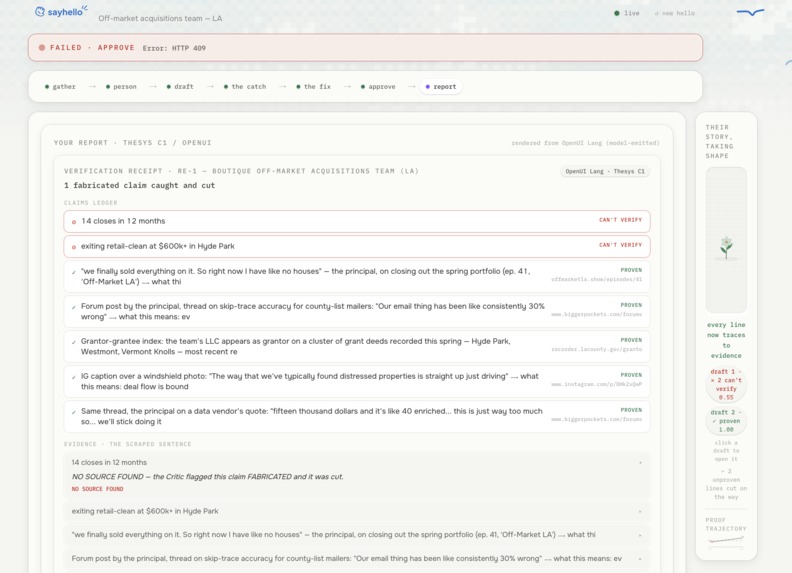This screenshot has width=792, height=573.
Task: Click the FAILED APPROVE error banner
Action: [365, 48]
